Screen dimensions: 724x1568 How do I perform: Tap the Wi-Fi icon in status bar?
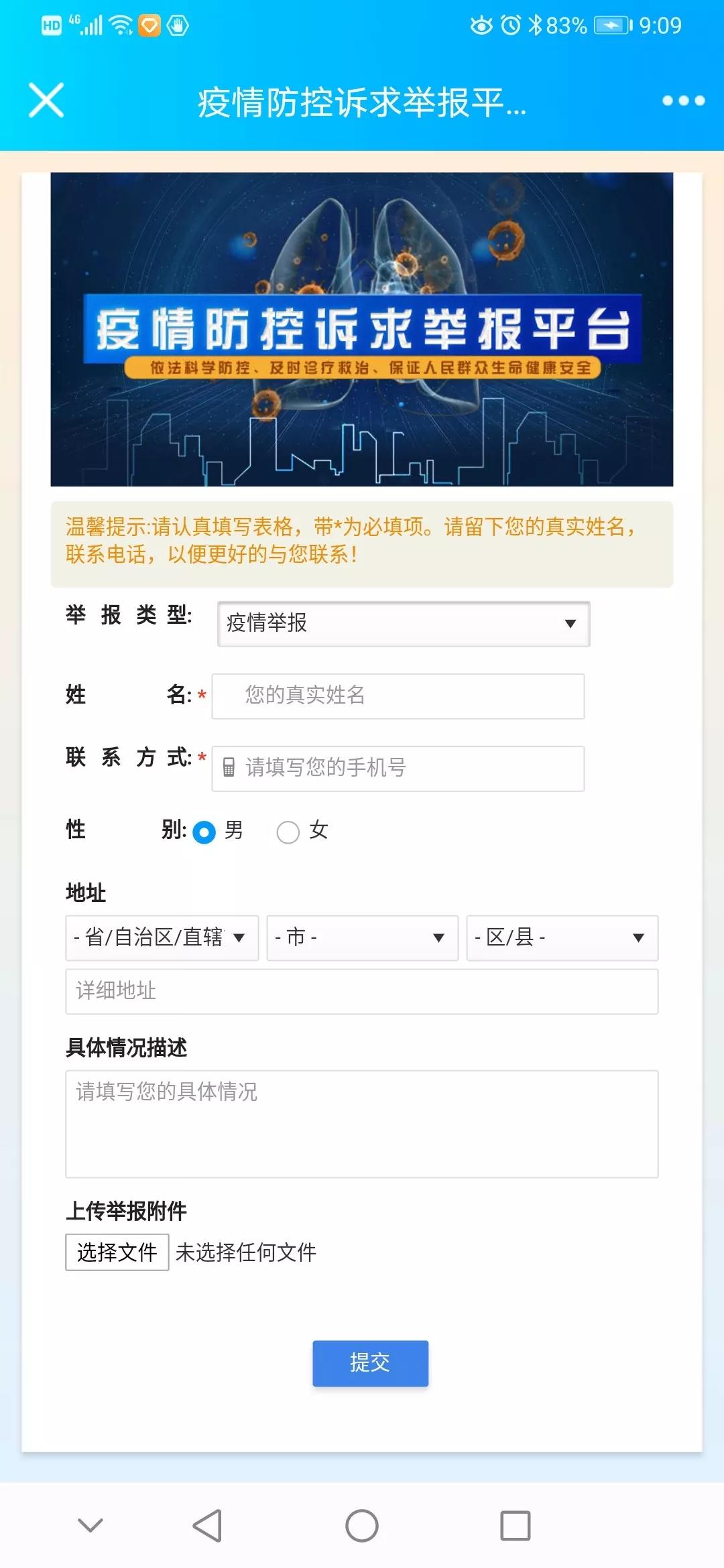point(121,25)
